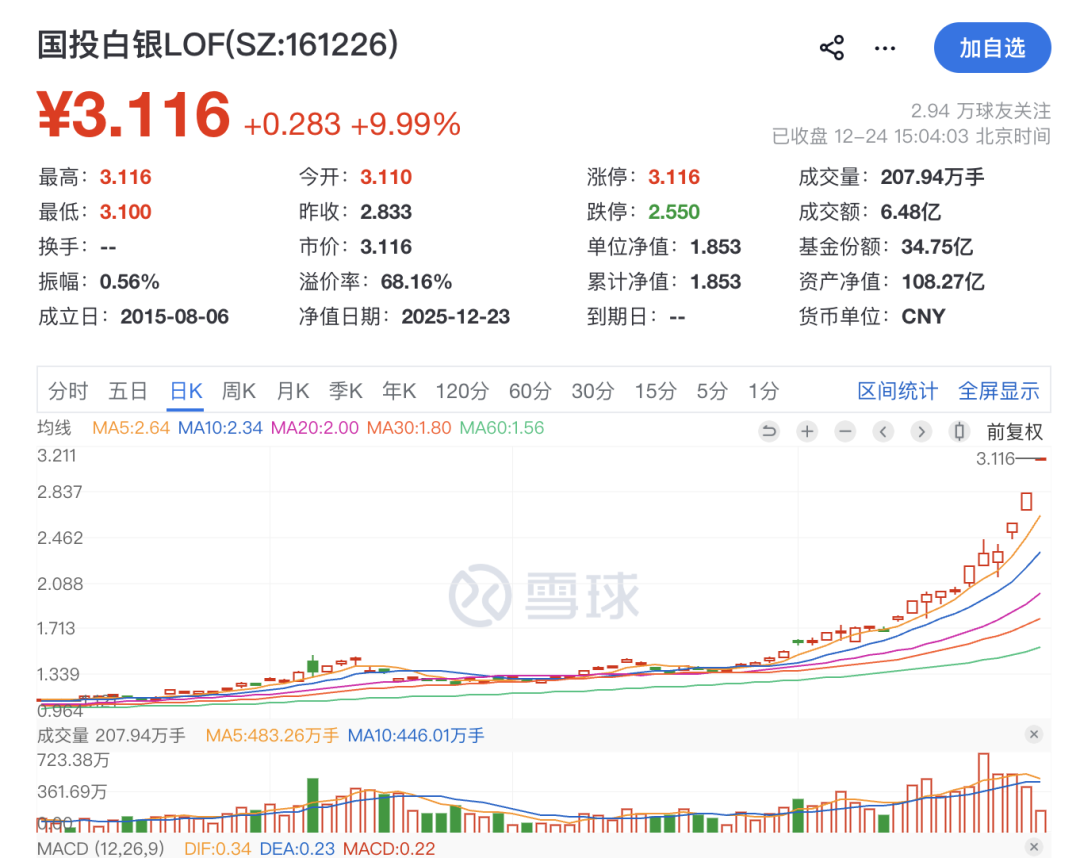This screenshot has height=858, width=1080.
Task: Zoom into the chart with the plus icon
Action: coord(807,431)
